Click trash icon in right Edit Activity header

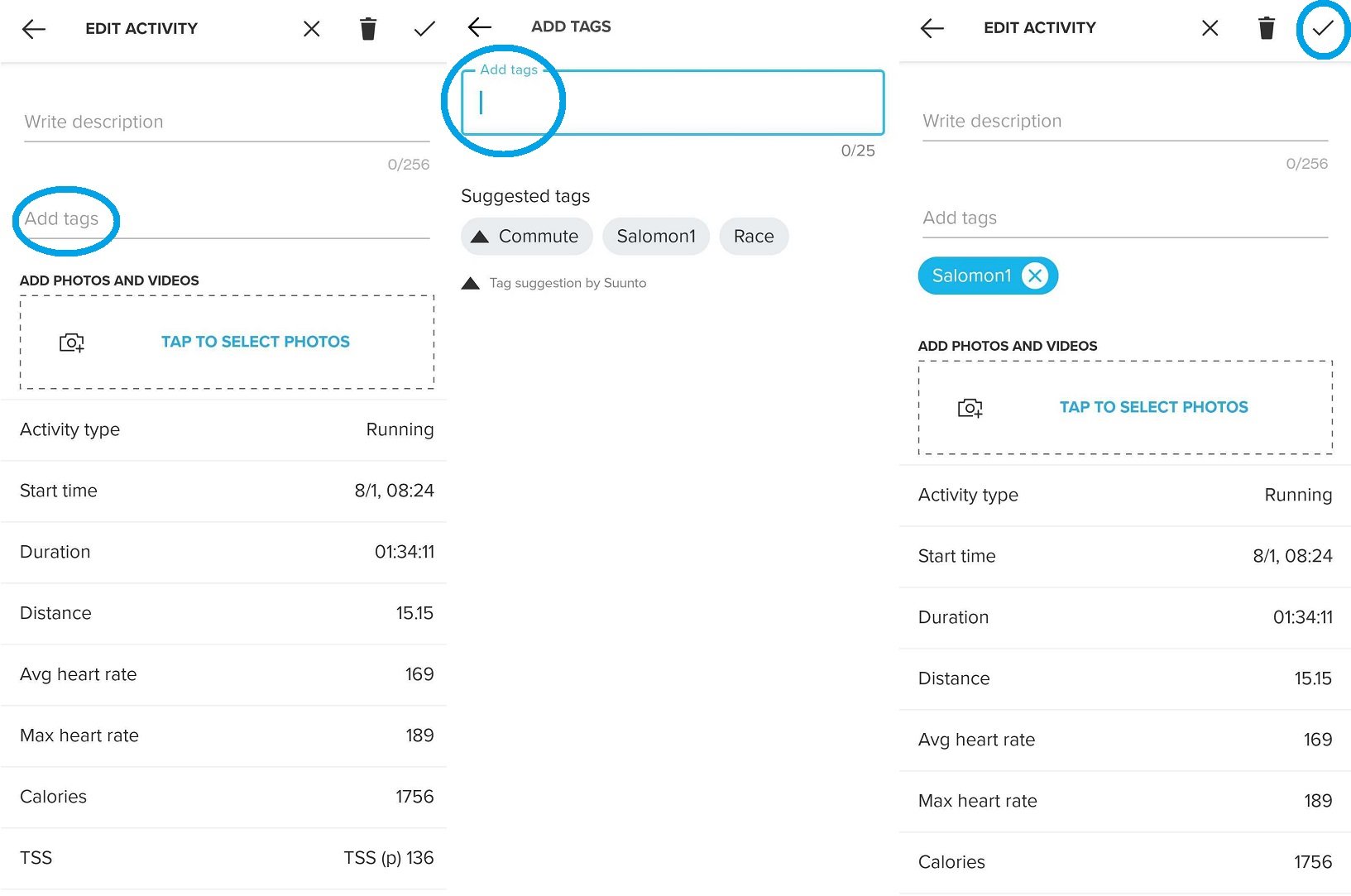1266,28
